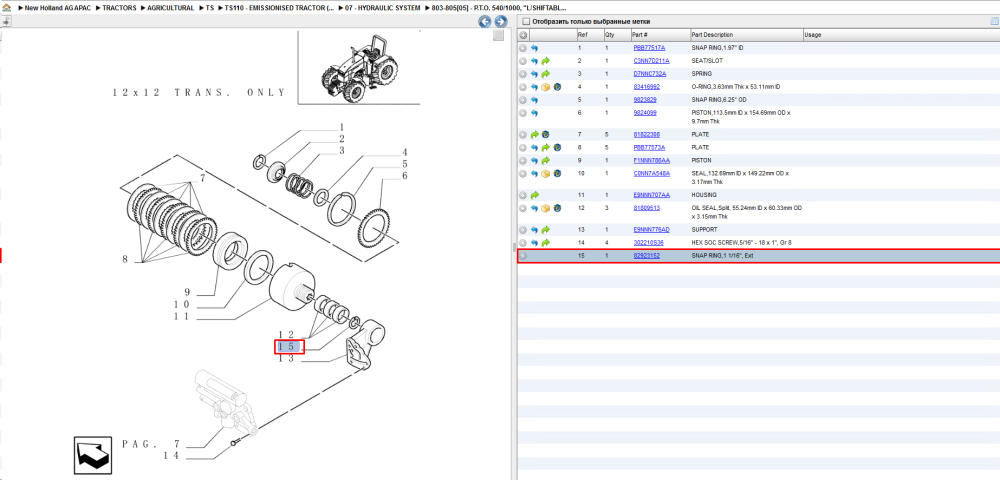
Task: Click the globe icon on O-RING row
Action: [557, 87]
